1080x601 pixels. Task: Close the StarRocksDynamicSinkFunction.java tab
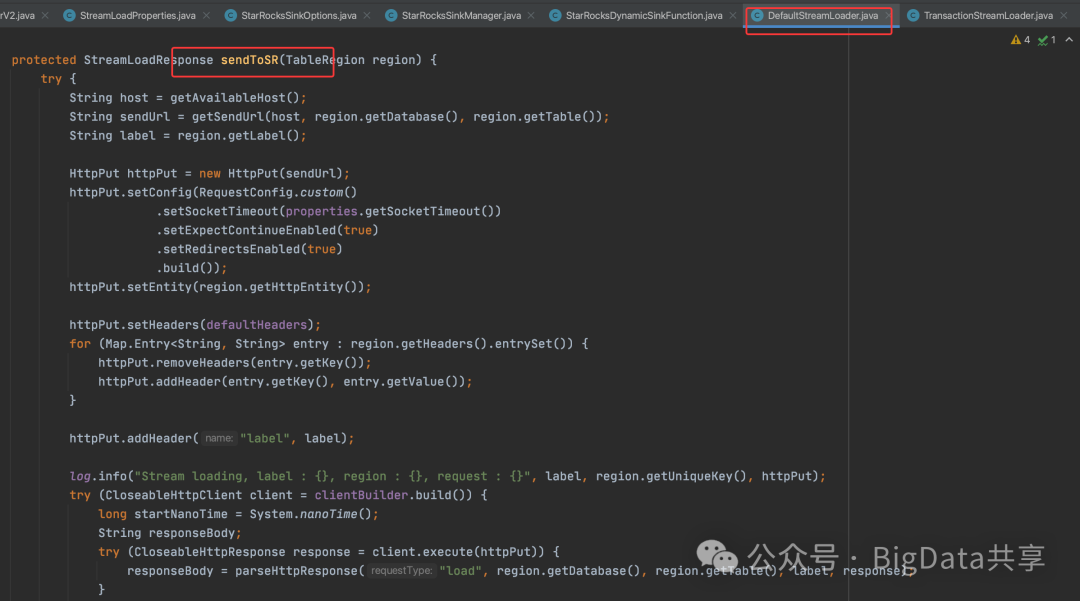pos(733,15)
